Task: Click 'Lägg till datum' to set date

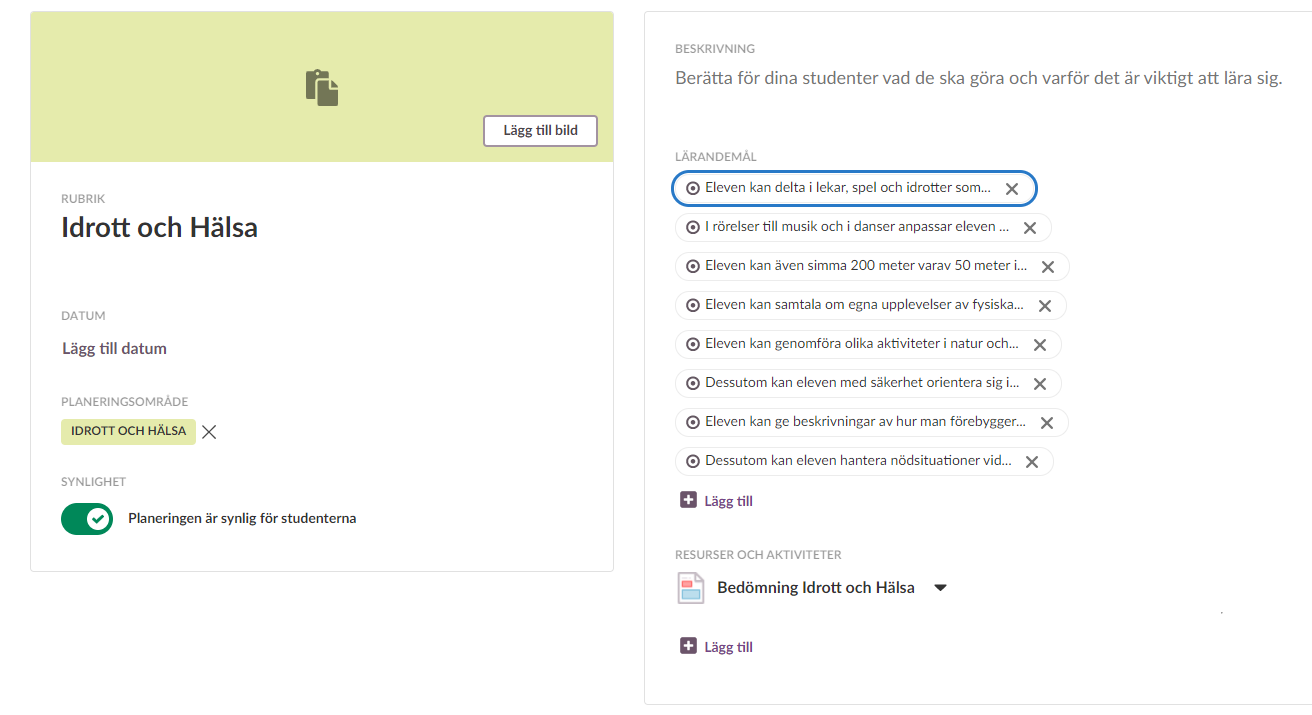Action: [x=114, y=349]
